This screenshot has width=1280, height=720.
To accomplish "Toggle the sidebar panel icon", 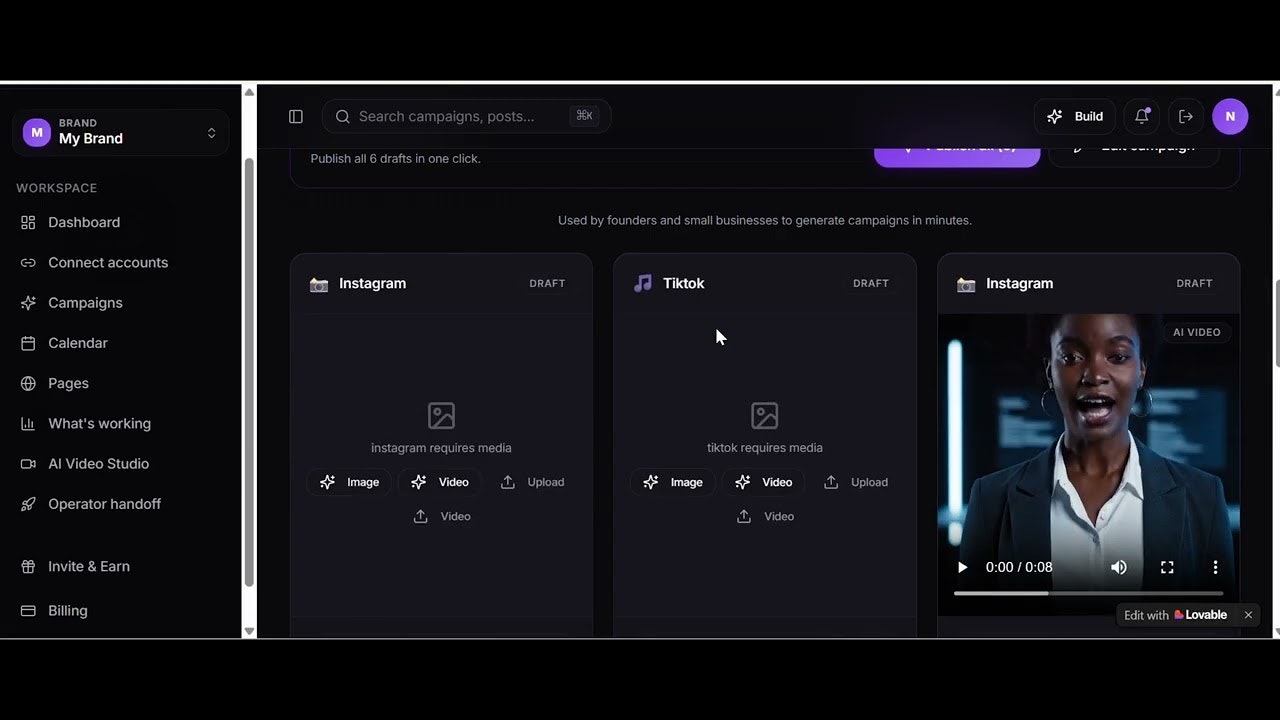I will [296, 117].
